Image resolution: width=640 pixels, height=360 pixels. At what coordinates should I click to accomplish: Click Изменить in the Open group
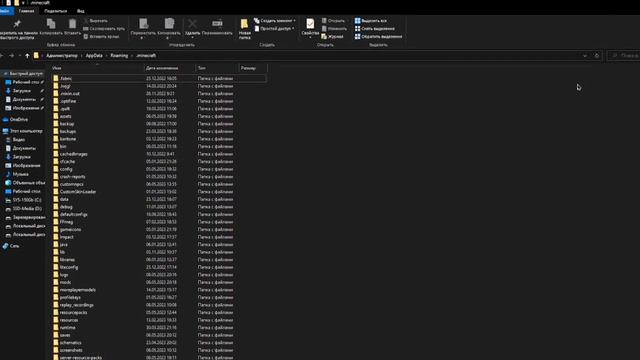[x=334, y=29]
